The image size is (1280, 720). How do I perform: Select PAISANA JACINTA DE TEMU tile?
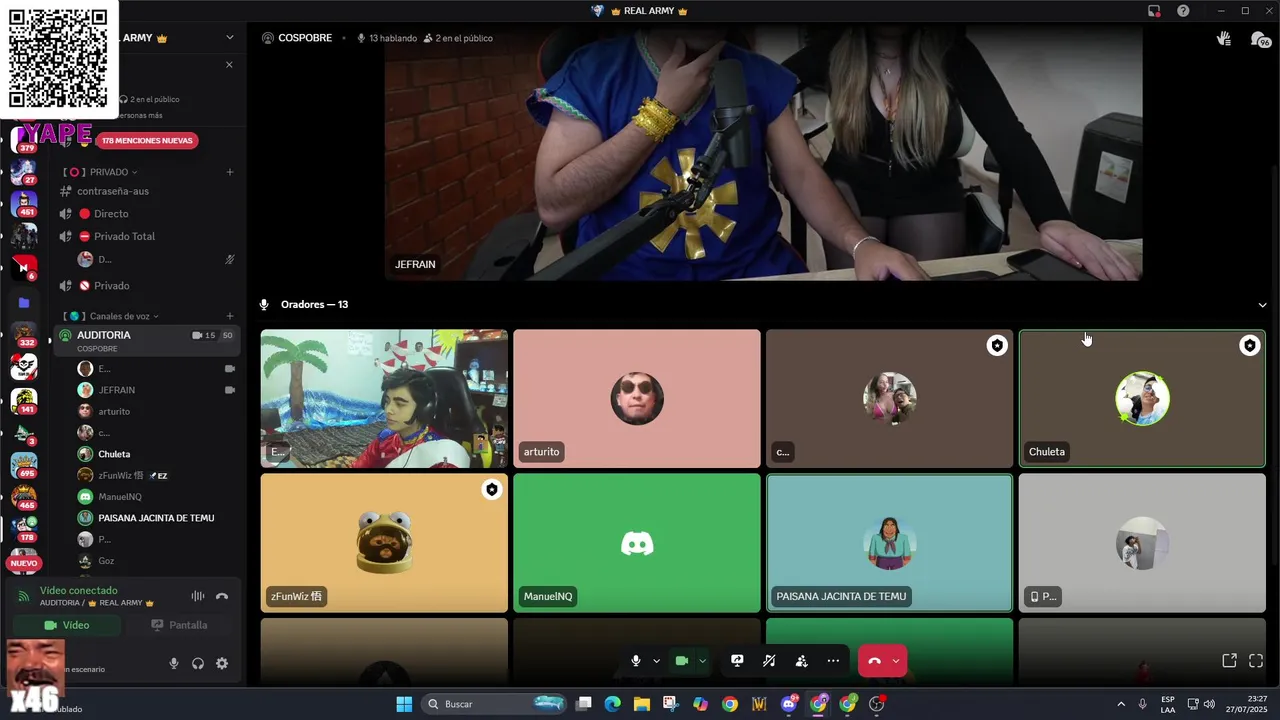(889, 543)
